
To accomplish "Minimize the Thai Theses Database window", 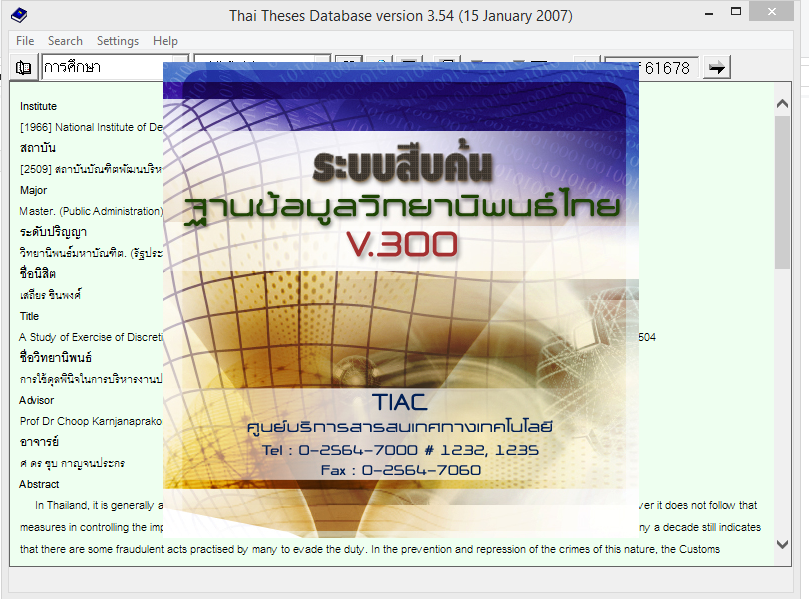I will point(709,12).
